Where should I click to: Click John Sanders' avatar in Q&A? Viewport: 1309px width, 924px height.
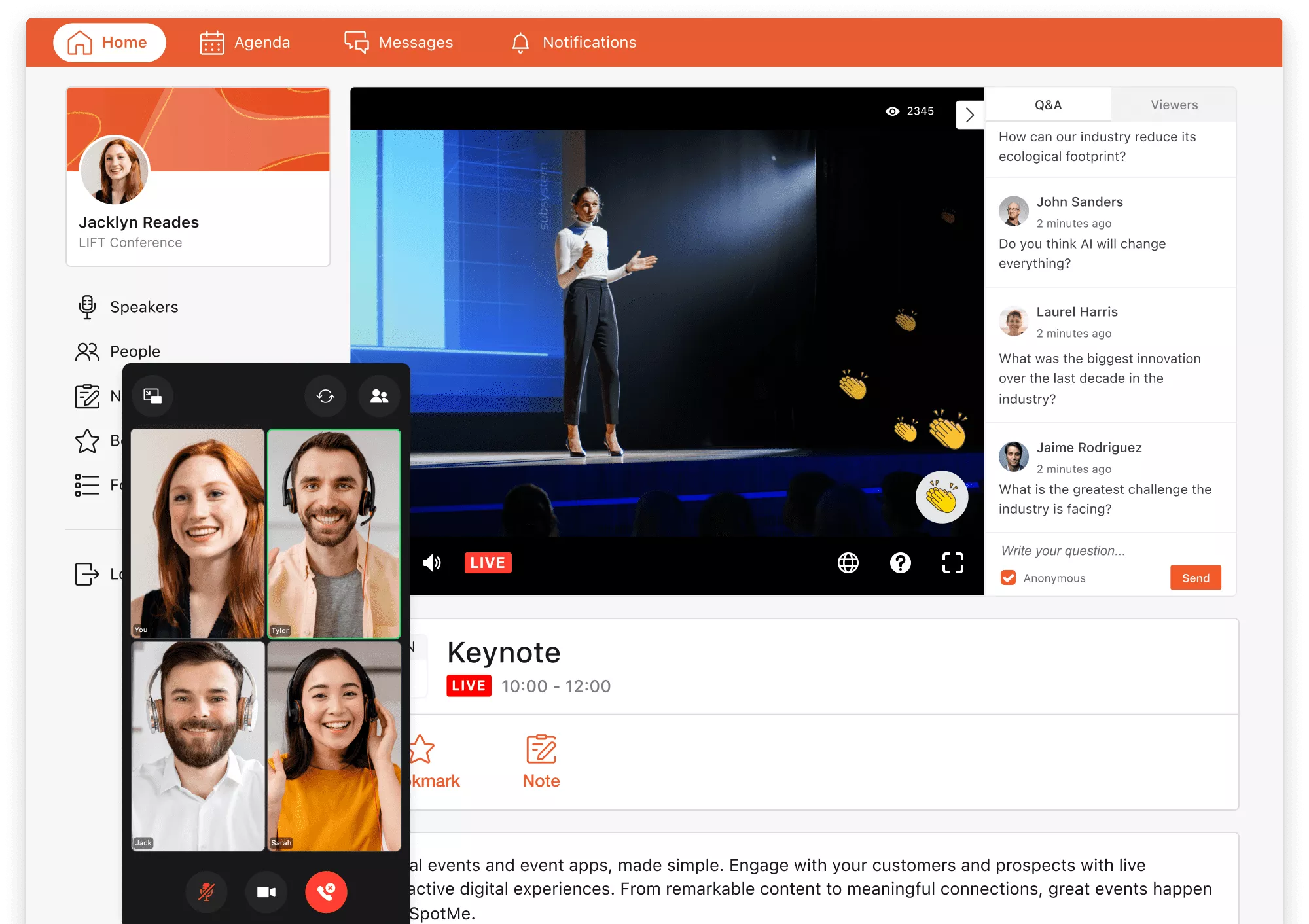point(1013,211)
